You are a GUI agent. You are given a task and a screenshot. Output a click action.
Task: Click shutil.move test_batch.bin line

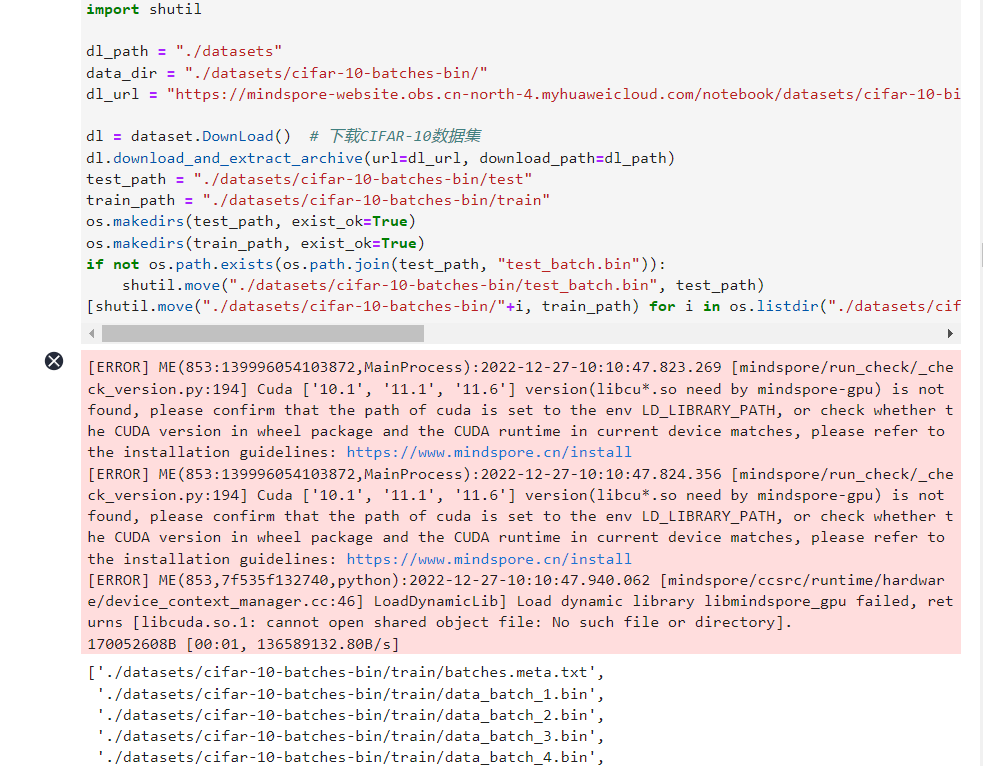click(x=443, y=286)
